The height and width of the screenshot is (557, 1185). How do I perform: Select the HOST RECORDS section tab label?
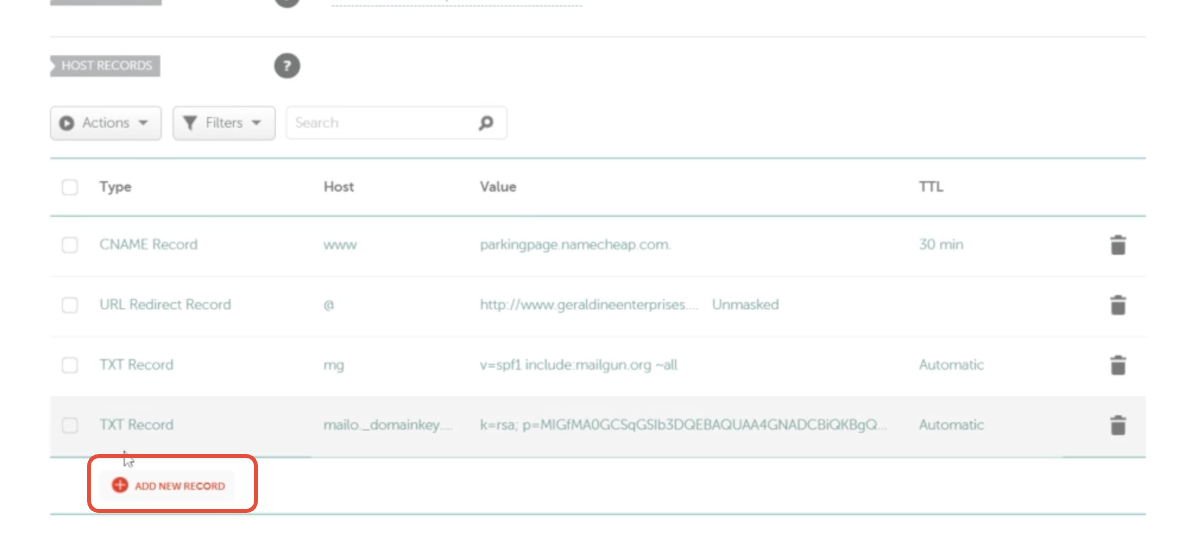point(106,66)
